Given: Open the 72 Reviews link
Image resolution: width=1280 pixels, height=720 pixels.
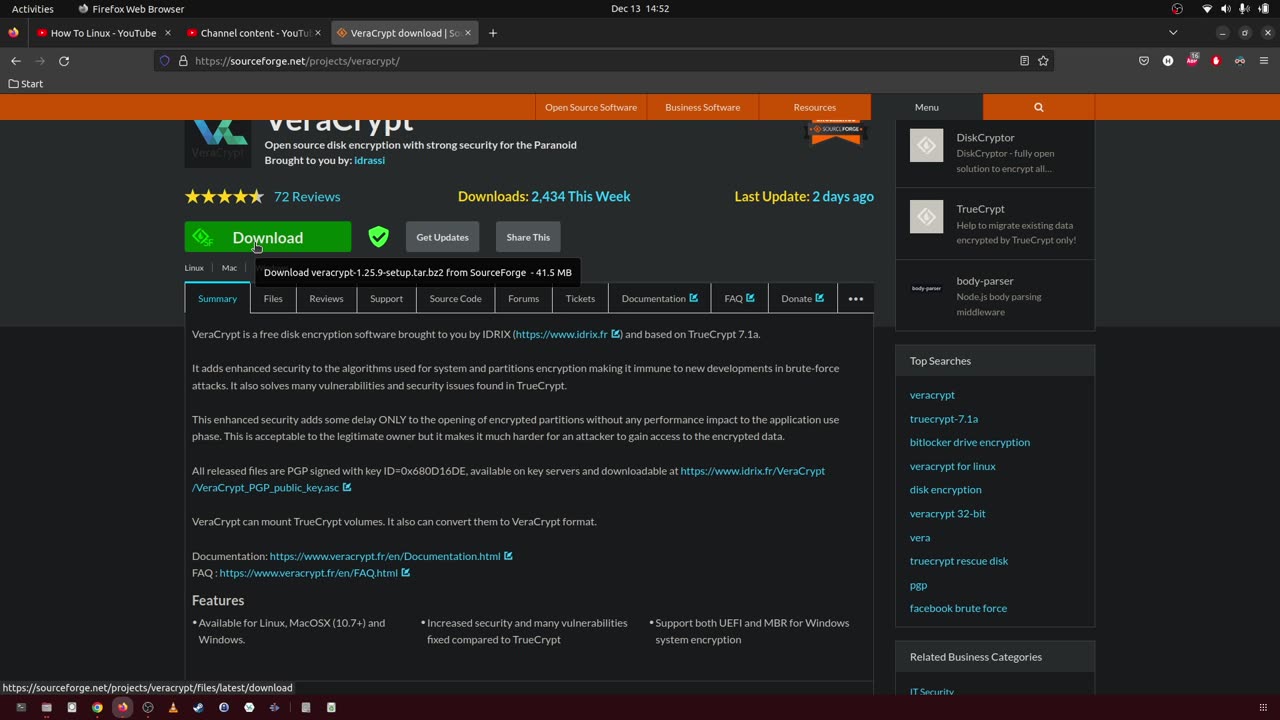Looking at the screenshot, I should coord(307,196).
